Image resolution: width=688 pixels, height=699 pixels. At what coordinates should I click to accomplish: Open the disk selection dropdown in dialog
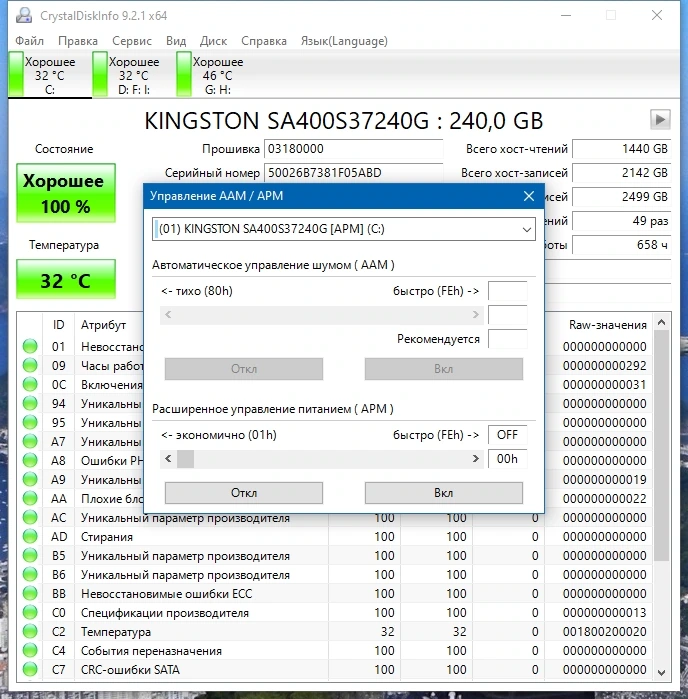pyautogui.click(x=344, y=229)
